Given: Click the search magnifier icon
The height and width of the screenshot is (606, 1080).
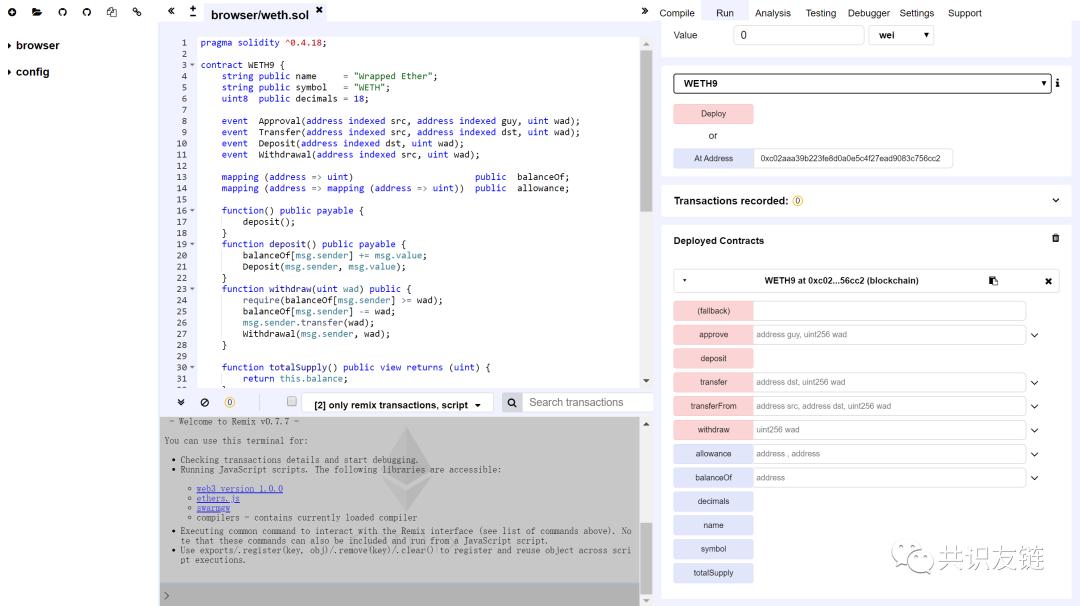Looking at the screenshot, I should coord(512,403).
